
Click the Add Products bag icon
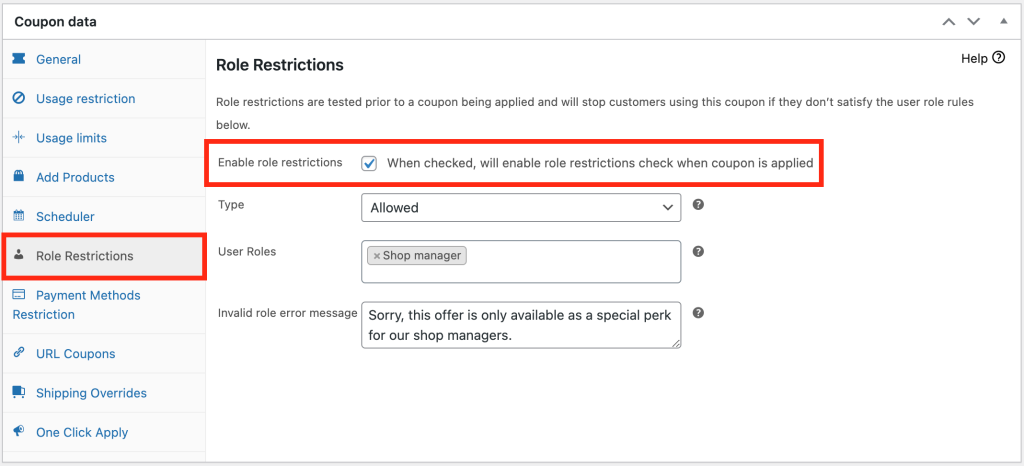tap(19, 177)
